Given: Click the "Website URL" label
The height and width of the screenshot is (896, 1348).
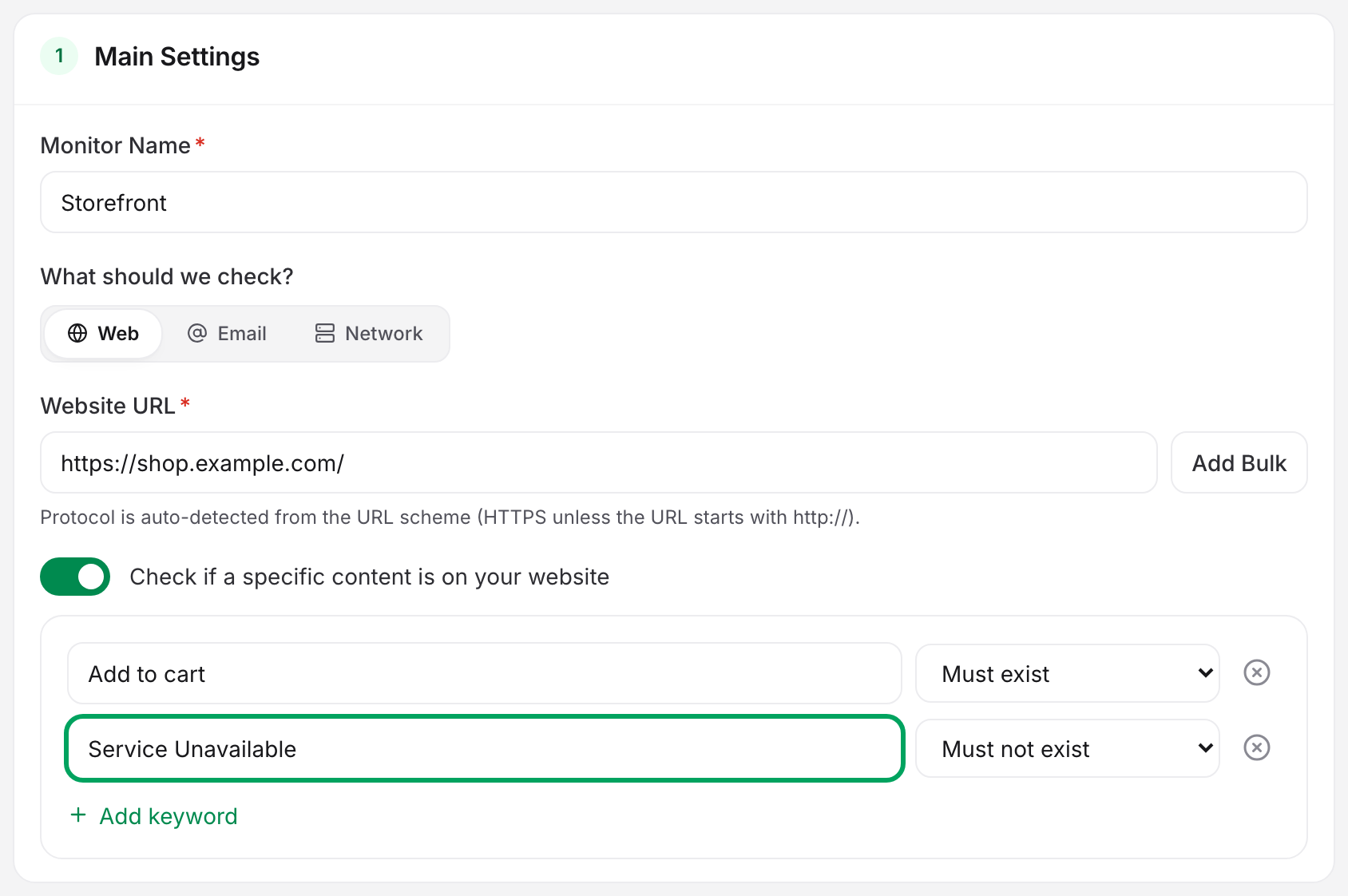Looking at the screenshot, I should click(x=108, y=406).
